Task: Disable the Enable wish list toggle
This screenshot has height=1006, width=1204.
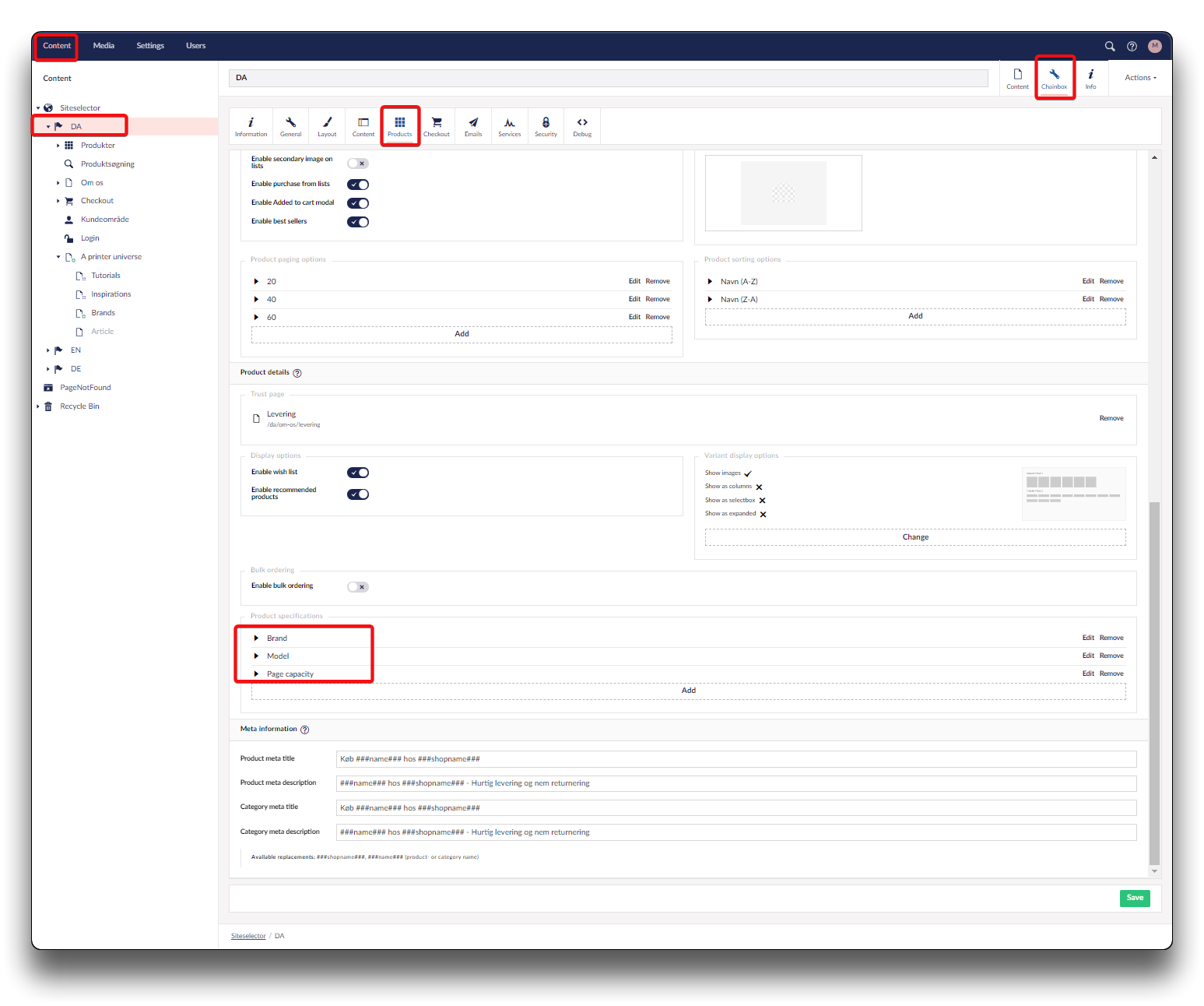Action: pyautogui.click(x=358, y=473)
